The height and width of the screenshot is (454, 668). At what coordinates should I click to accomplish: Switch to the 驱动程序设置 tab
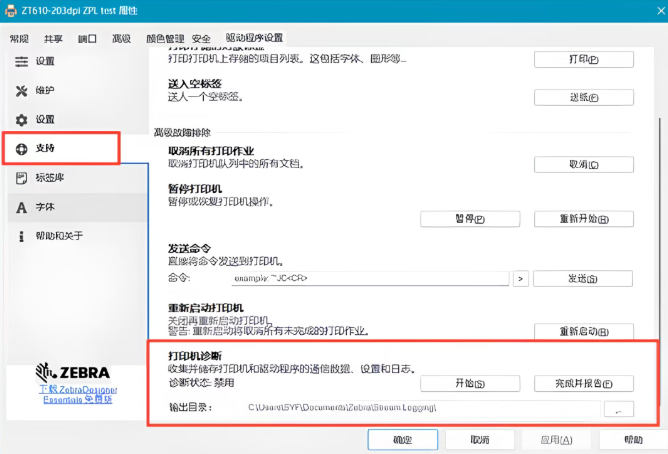pos(254,38)
